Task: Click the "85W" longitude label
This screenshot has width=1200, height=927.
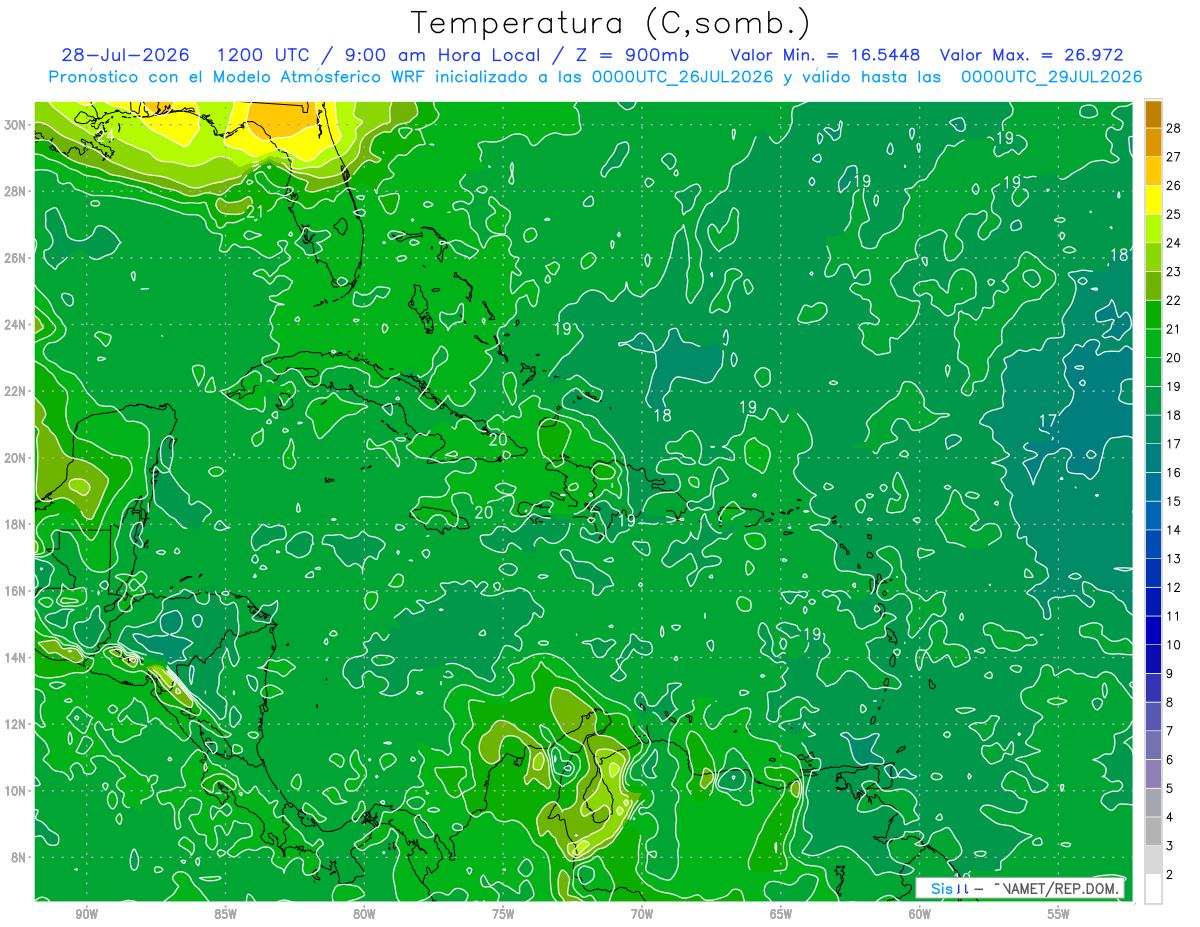Action: tap(225, 914)
